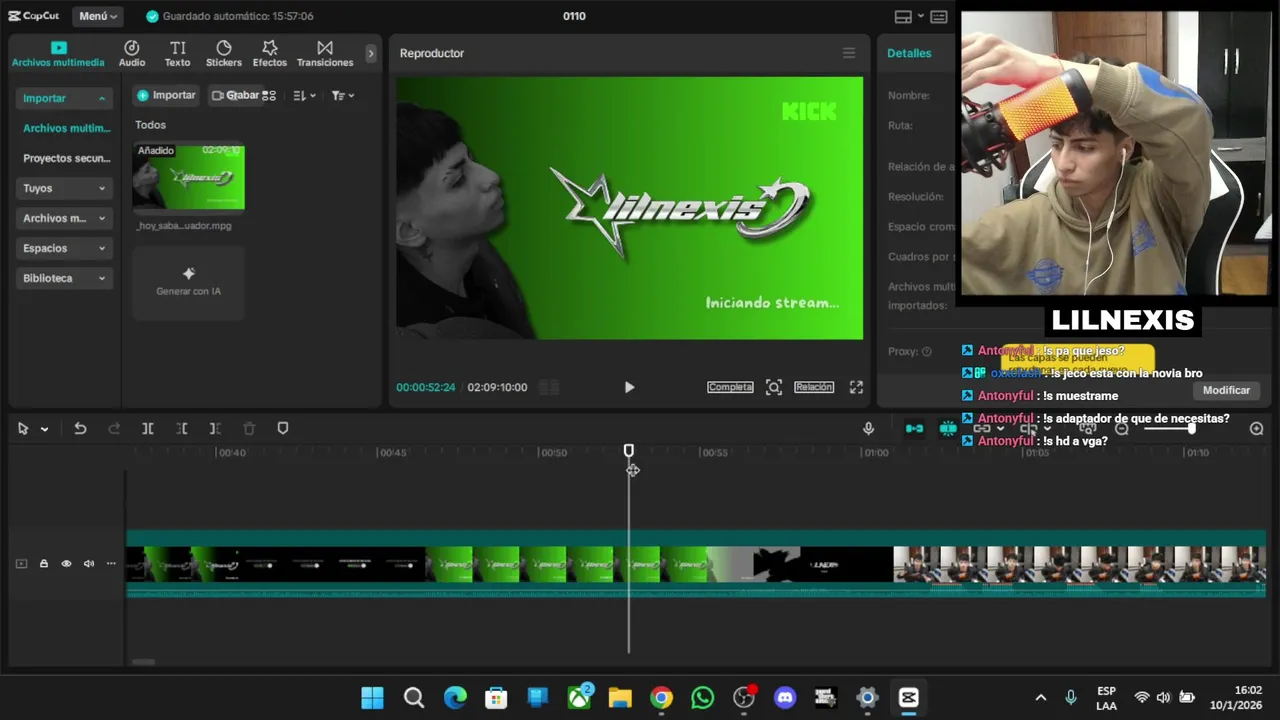Viewport: 1280px width, 720px height.
Task: Toggle auto snapping
Action: [947, 428]
